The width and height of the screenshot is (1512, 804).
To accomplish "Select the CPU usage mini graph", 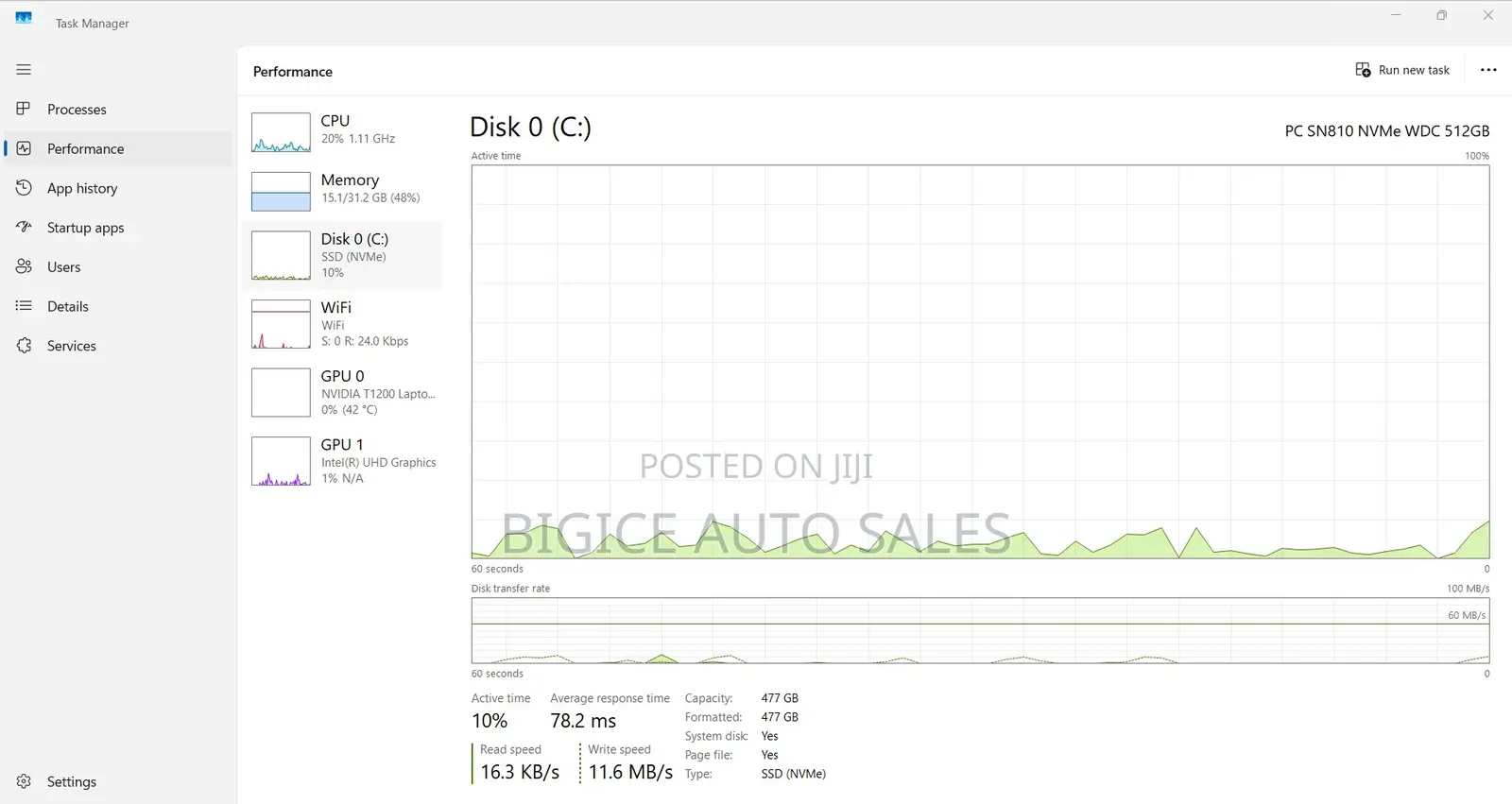I will click(281, 132).
